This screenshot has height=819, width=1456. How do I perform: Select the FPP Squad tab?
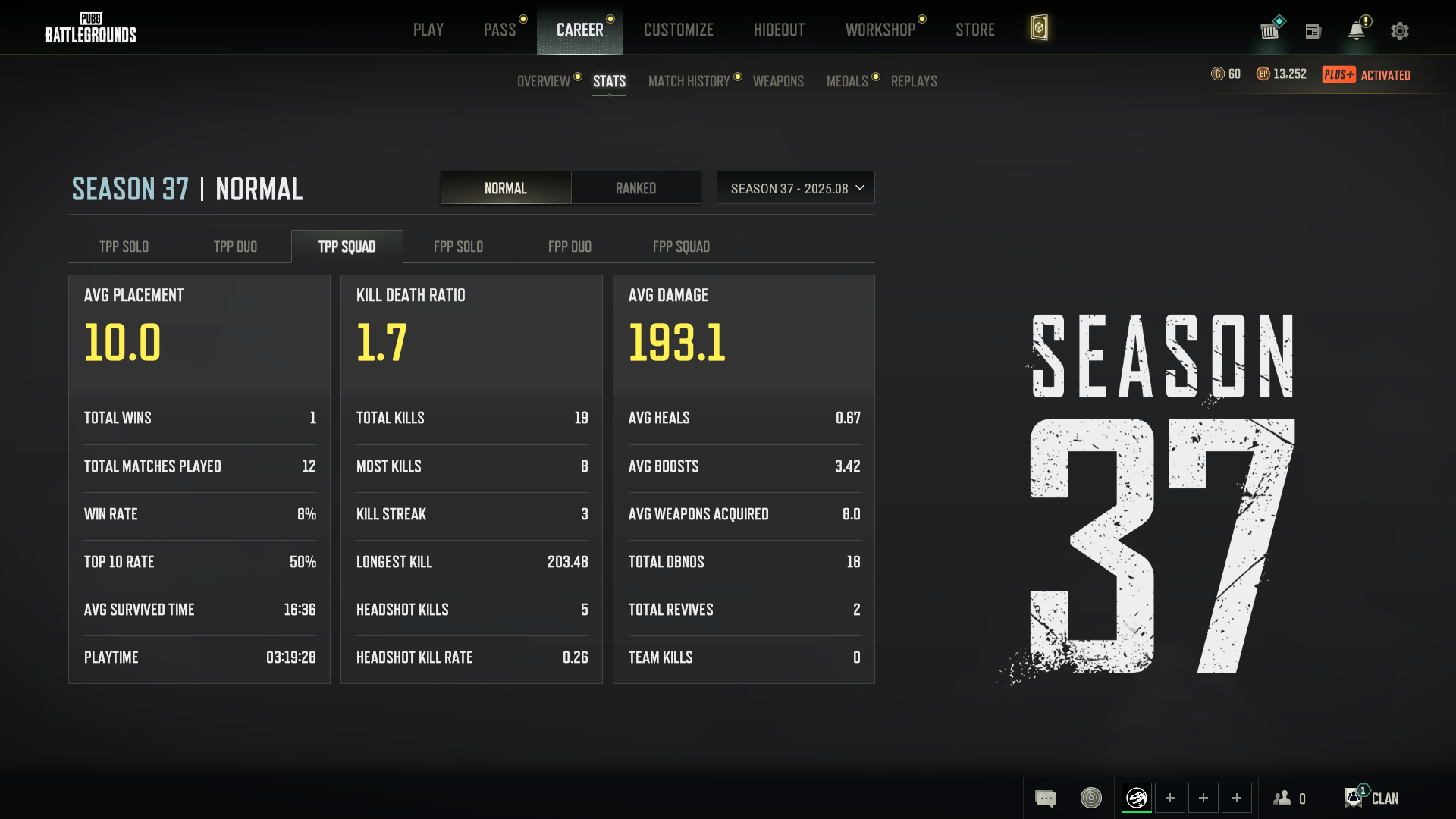click(681, 246)
